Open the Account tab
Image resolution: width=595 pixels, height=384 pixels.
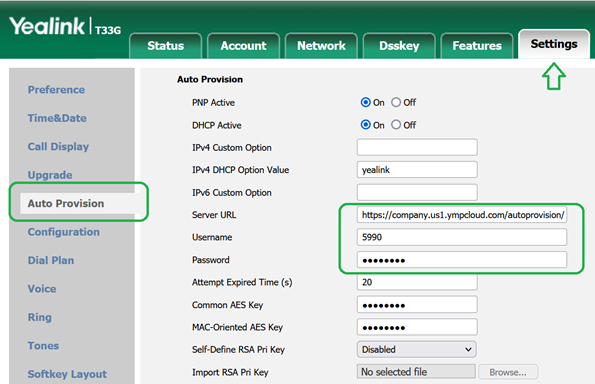[x=243, y=46]
